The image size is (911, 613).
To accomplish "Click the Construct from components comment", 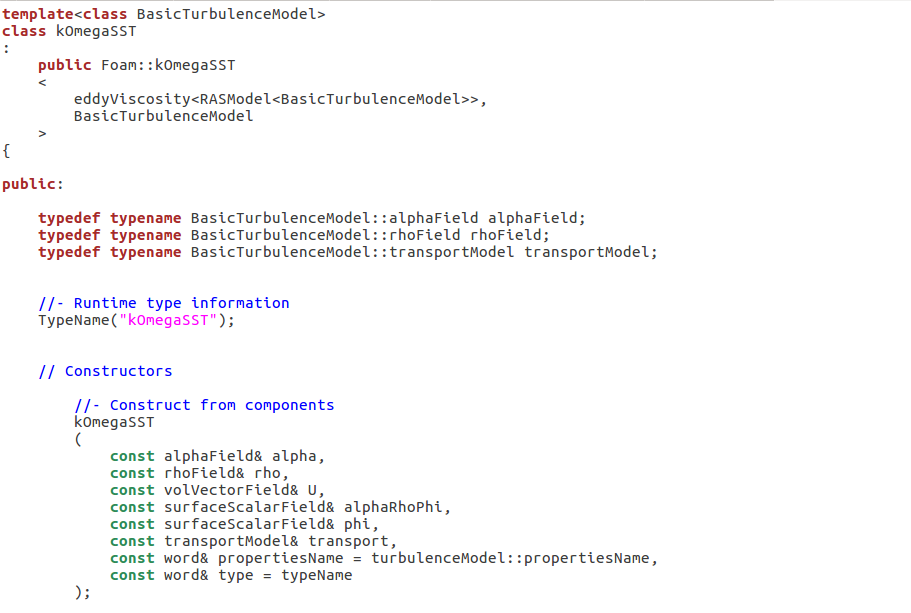I will (204, 405).
